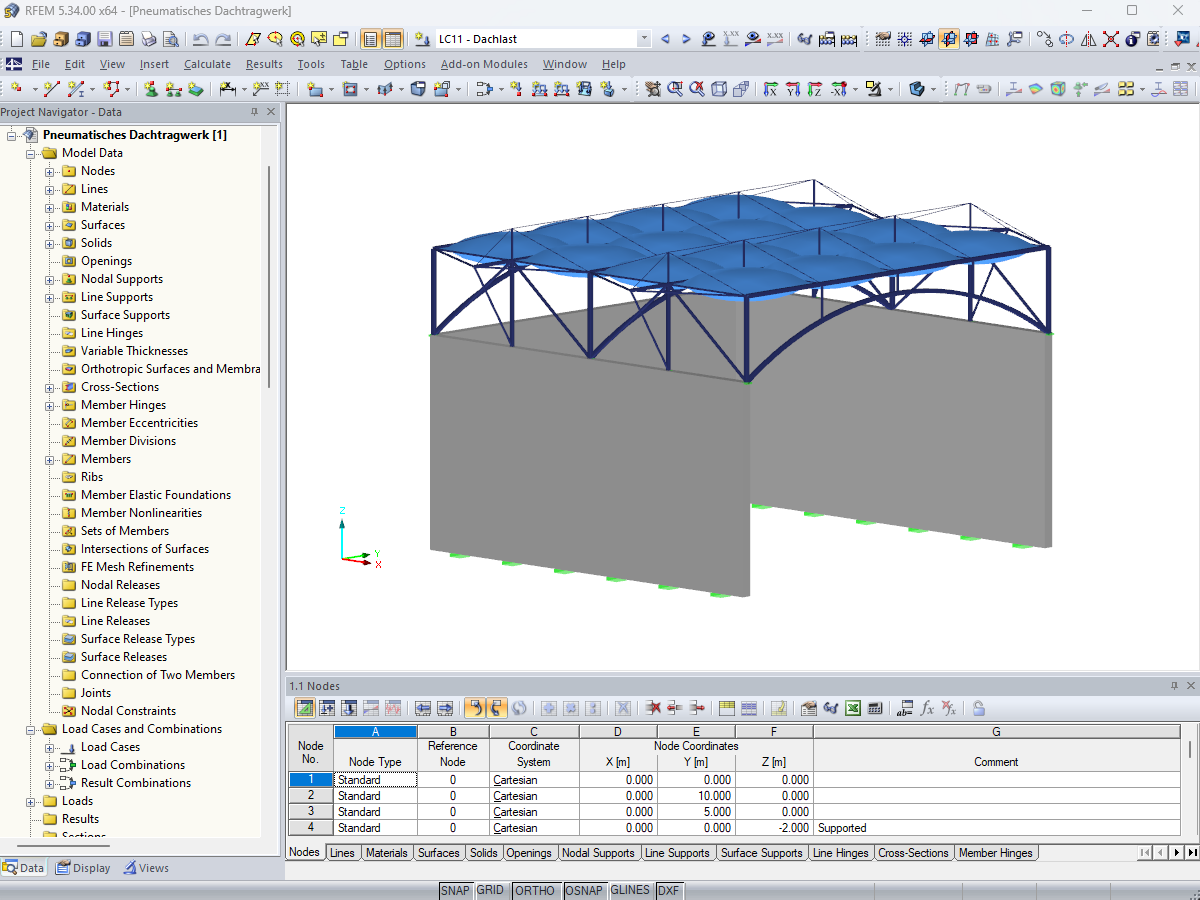Toggle ORTHO mode in status bar
This screenshot has height=900, width=1200.
pos(535,890)
